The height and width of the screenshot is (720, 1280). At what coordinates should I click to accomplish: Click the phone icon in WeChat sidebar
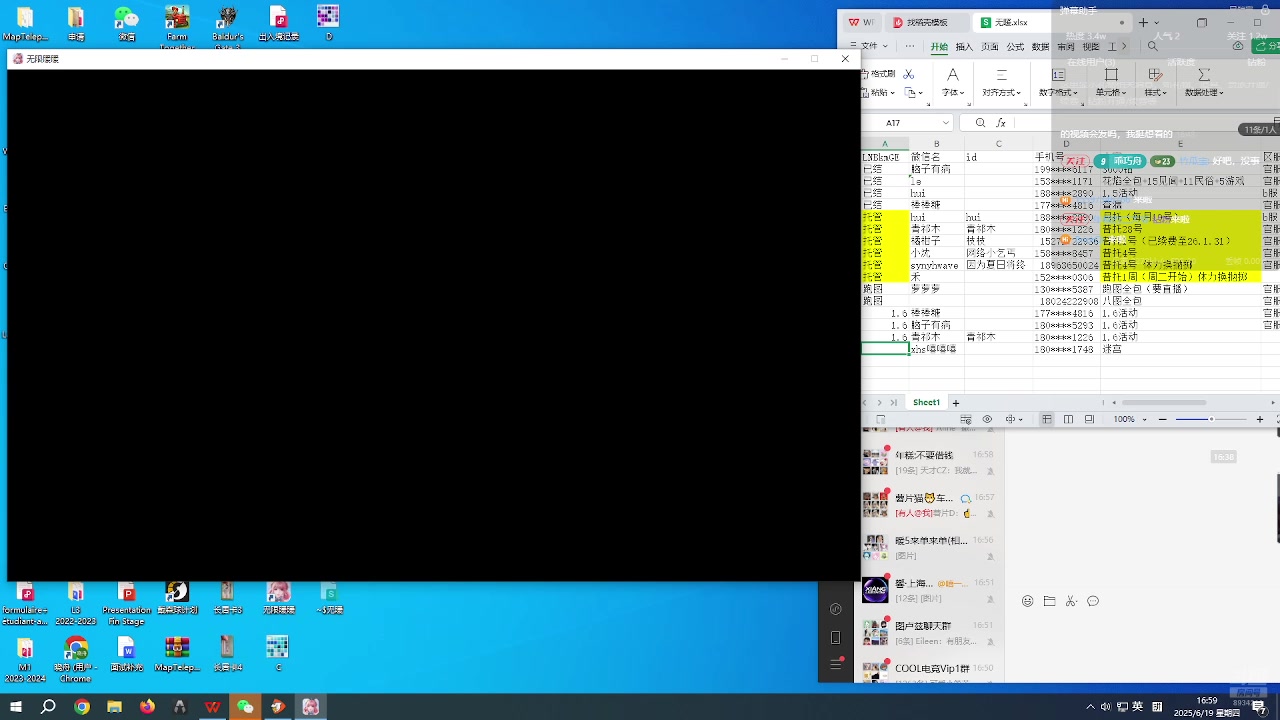coord(836,637)
